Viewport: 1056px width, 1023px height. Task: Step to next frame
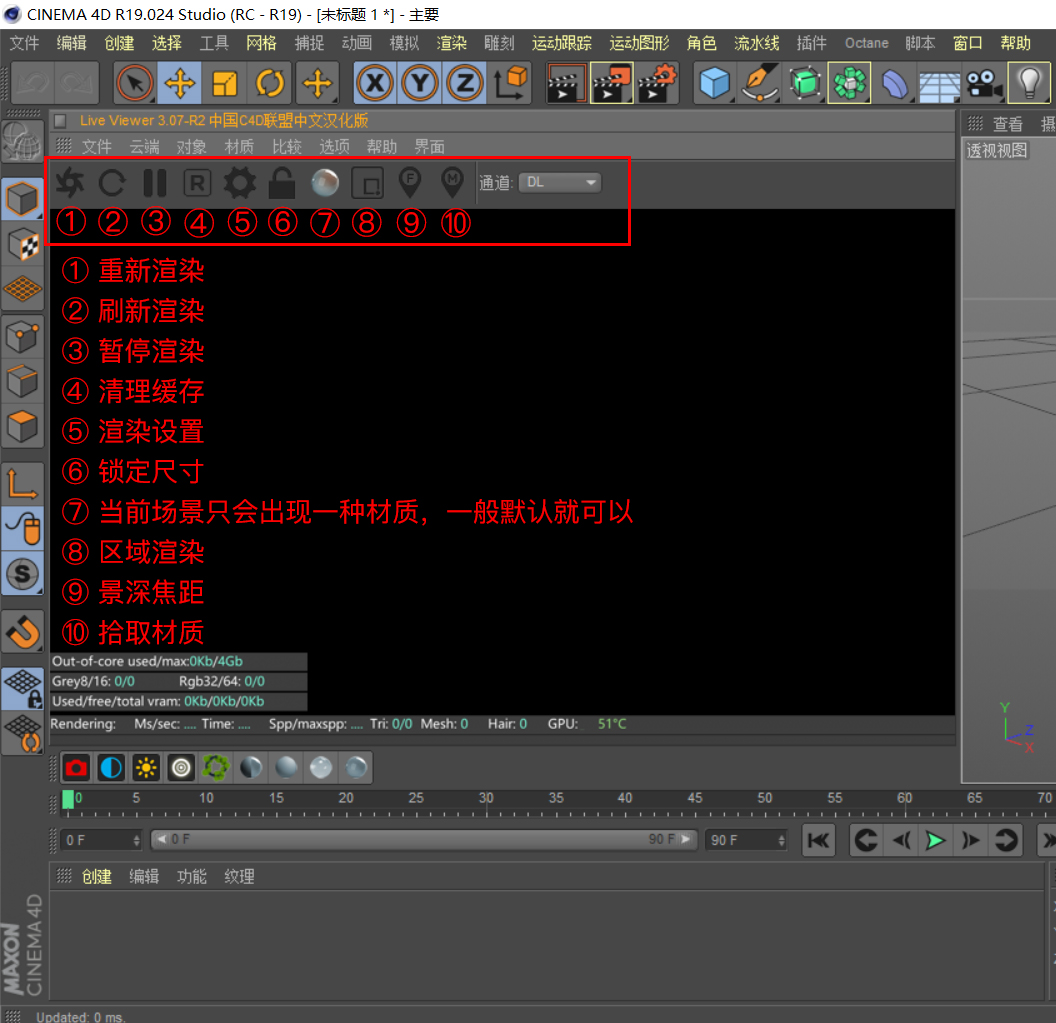pos(970,840)
